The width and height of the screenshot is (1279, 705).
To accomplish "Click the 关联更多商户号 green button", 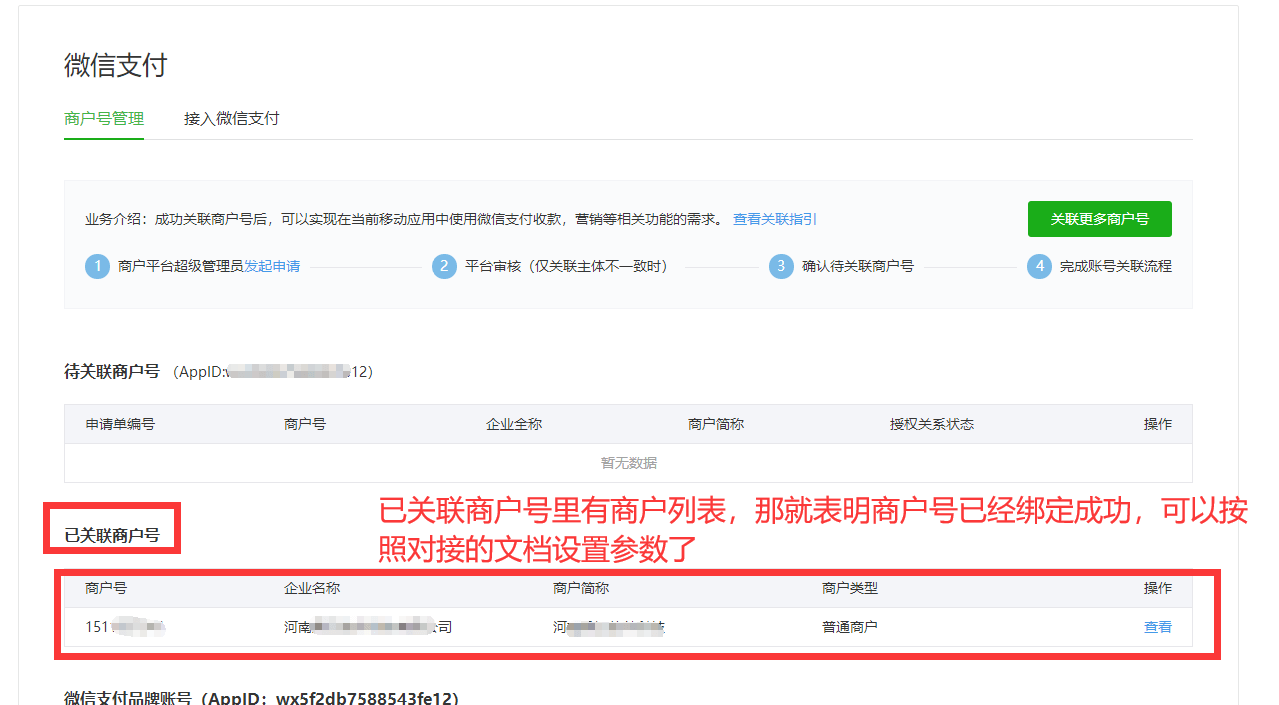I will [1099, 219].
